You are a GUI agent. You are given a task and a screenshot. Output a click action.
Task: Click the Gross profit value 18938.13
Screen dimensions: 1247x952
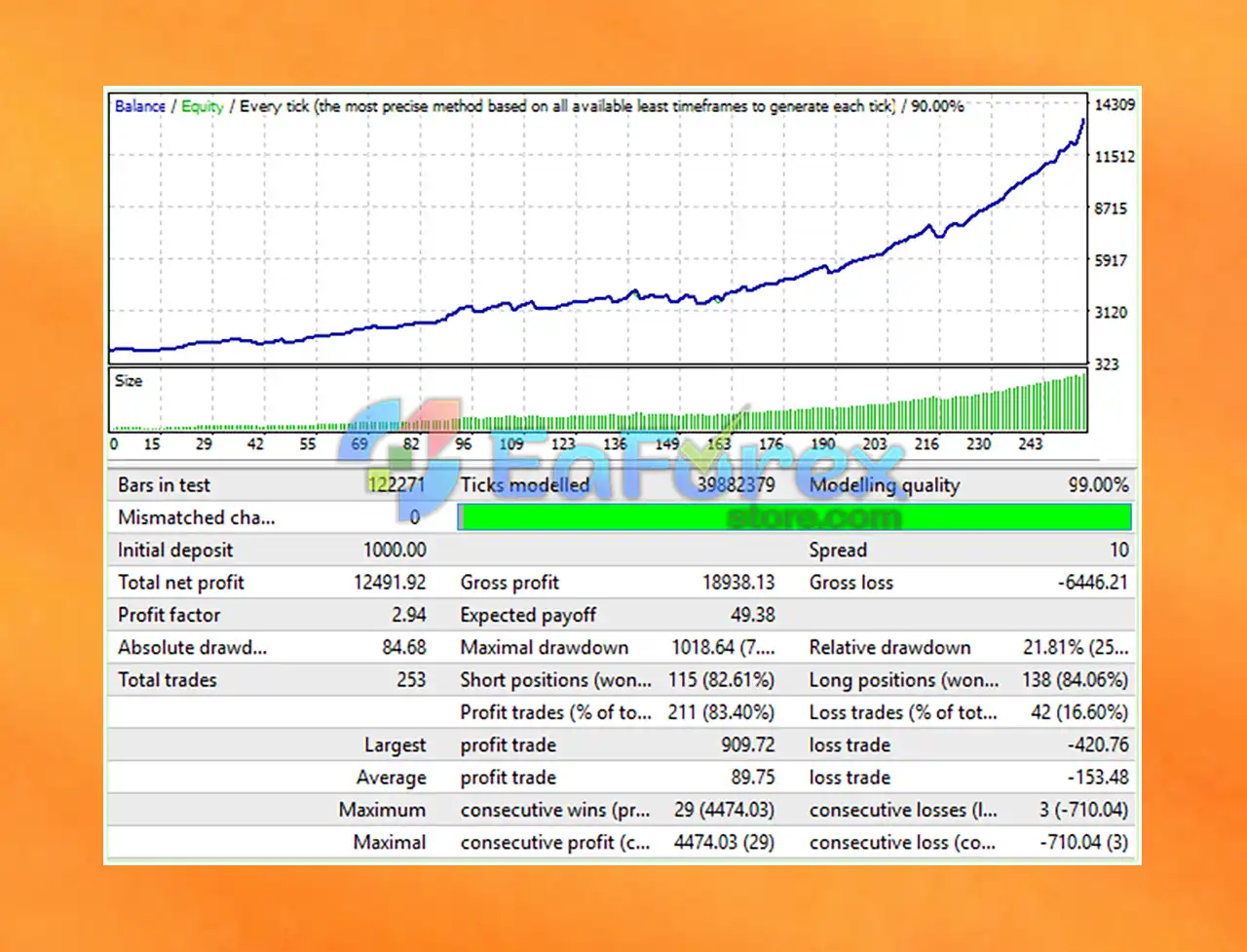tap(738, 583)
